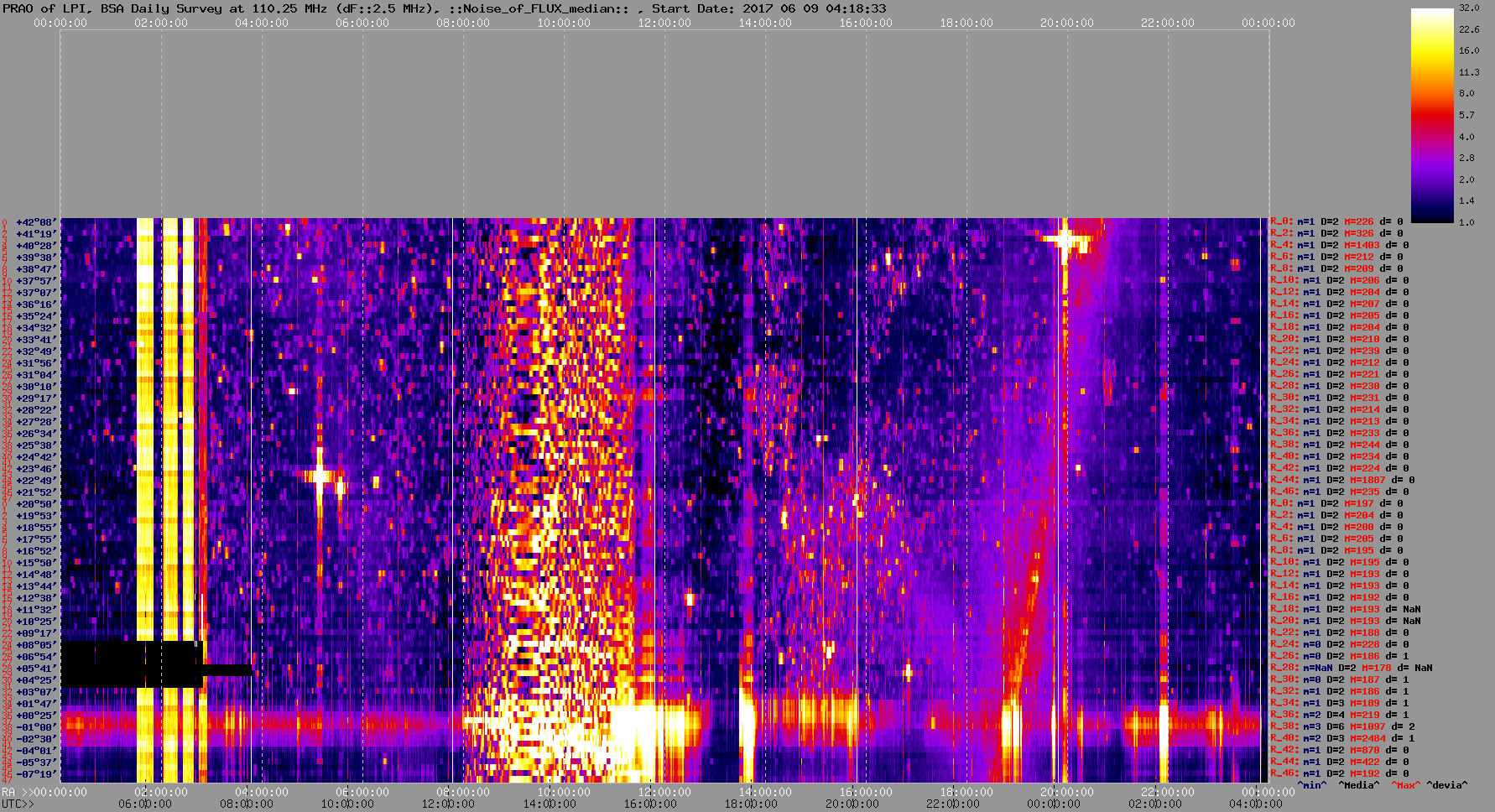Viewport: 1495px width, 812px height.
Task: Click declination label +35°24'
Action: [36, 316]
